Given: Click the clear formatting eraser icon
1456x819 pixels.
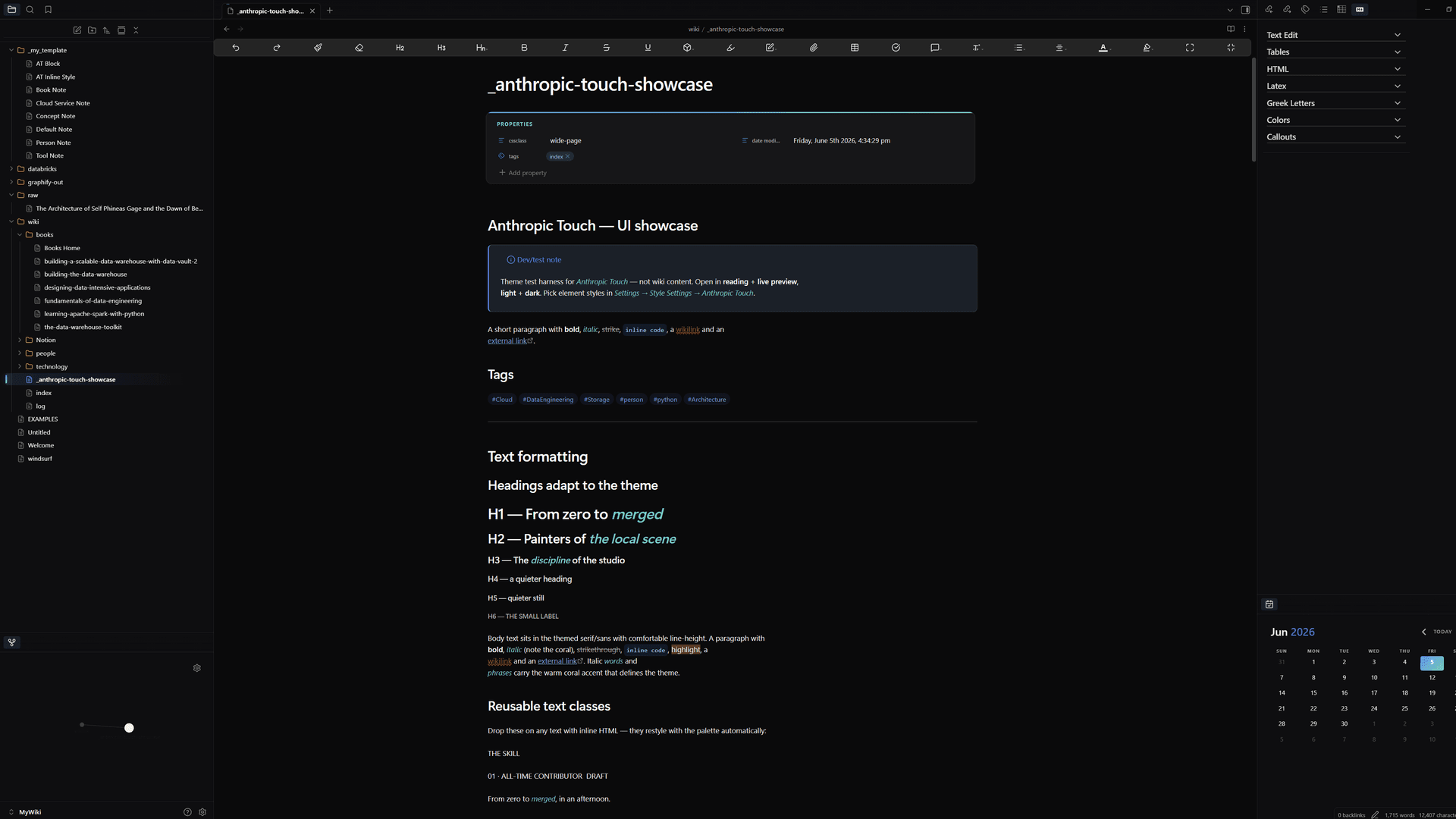Looking at the screenshot, I should point(359,48).
